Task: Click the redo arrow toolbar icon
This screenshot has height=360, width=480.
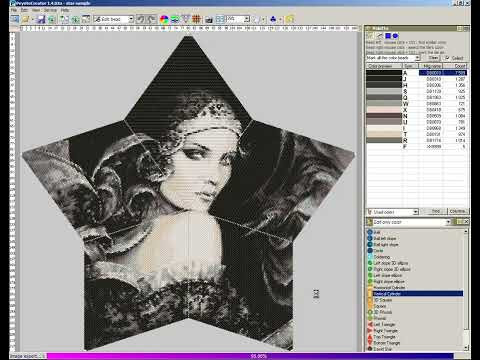Action: click(151, 19)
